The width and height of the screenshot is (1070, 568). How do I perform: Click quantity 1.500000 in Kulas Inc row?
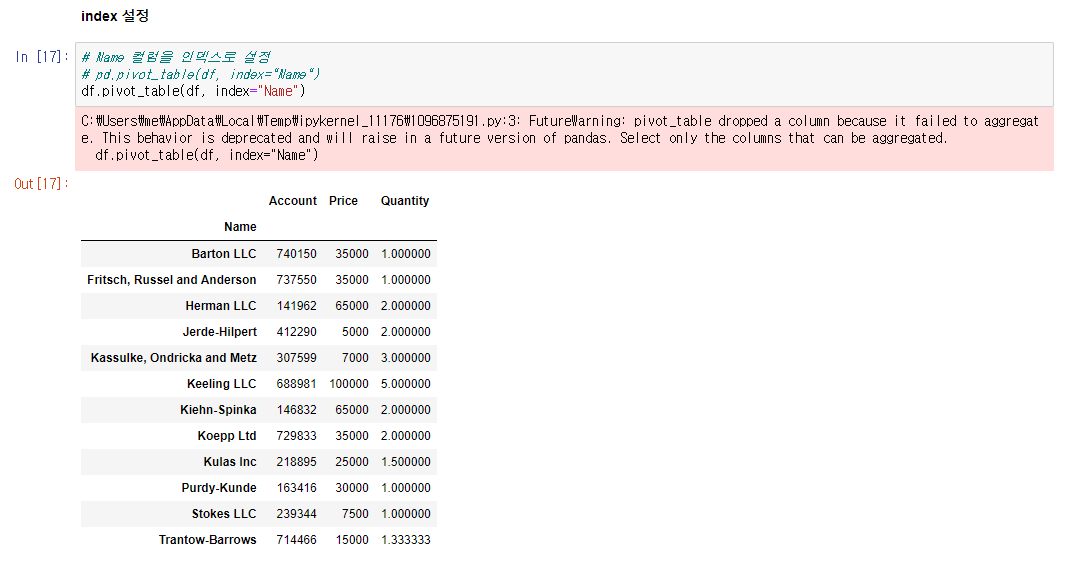(x=405, y=461)
